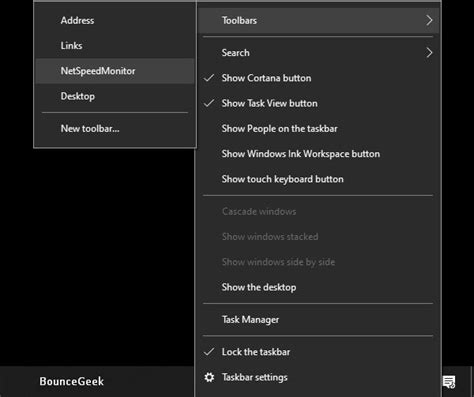Image resolution: width=474 pixels, height=397 pixels.
Task: Enable the Links toolbar
Action: pos(115,46)
